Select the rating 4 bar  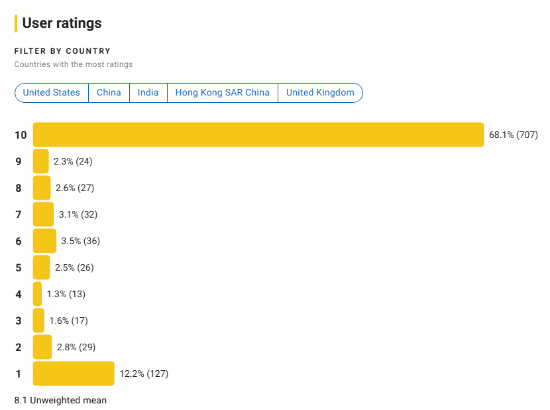click(x=37, y=294)
